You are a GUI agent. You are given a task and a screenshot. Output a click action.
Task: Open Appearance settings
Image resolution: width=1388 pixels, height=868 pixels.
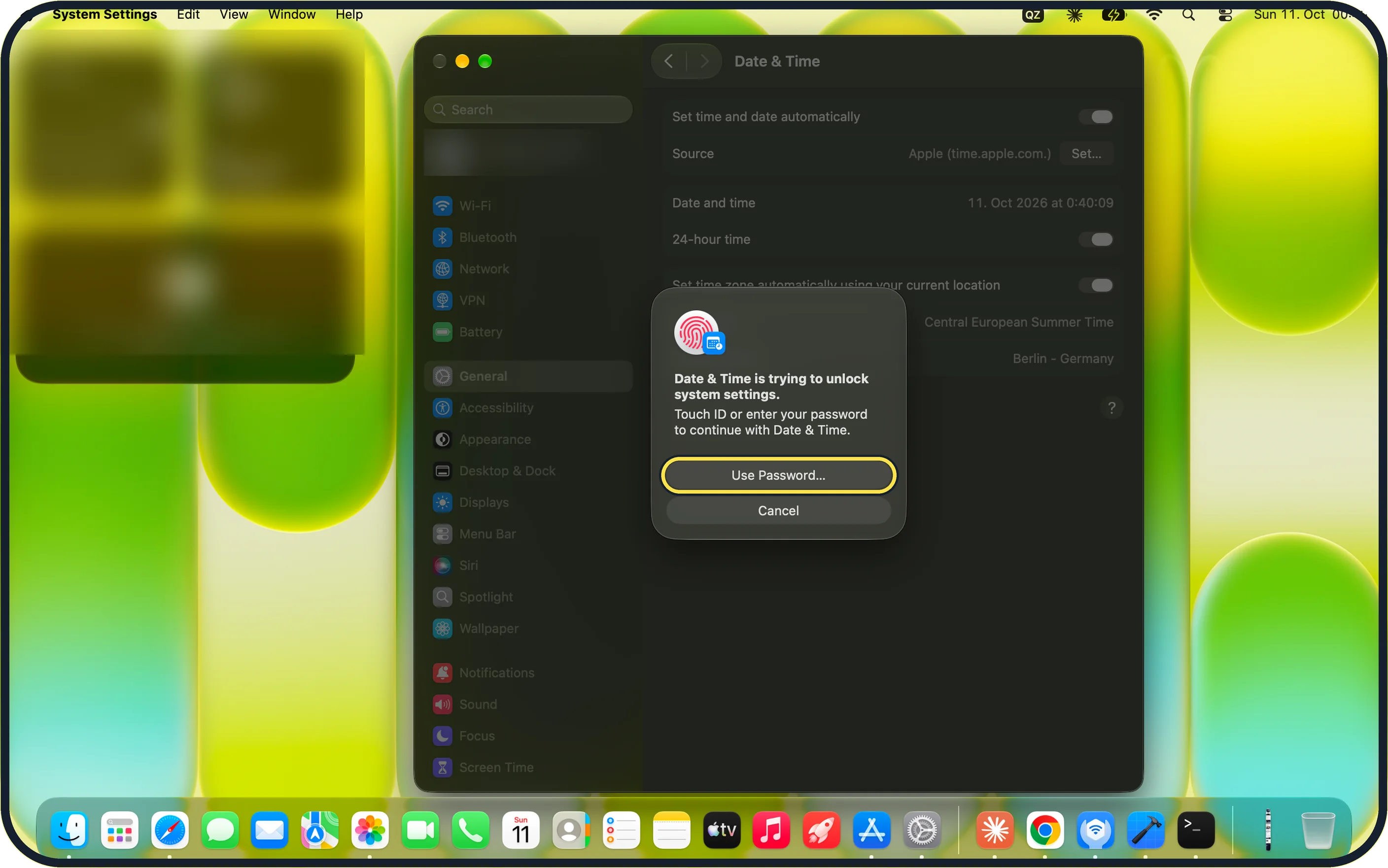coord(528,439)
